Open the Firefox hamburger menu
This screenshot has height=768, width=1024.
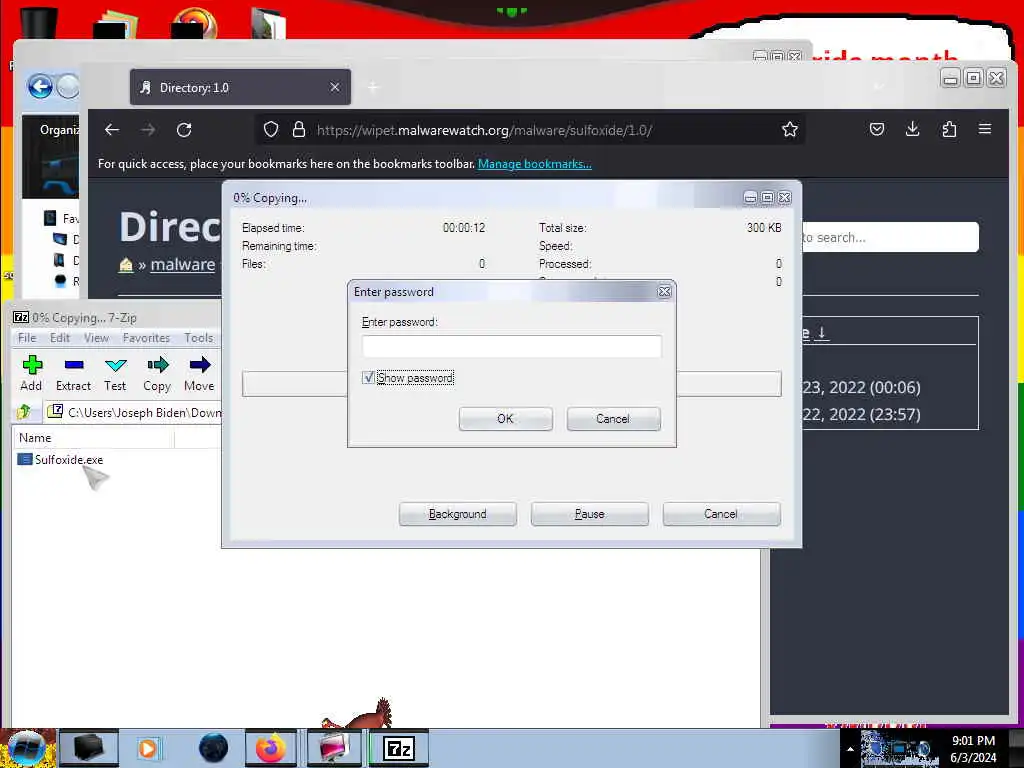point(985,129)
